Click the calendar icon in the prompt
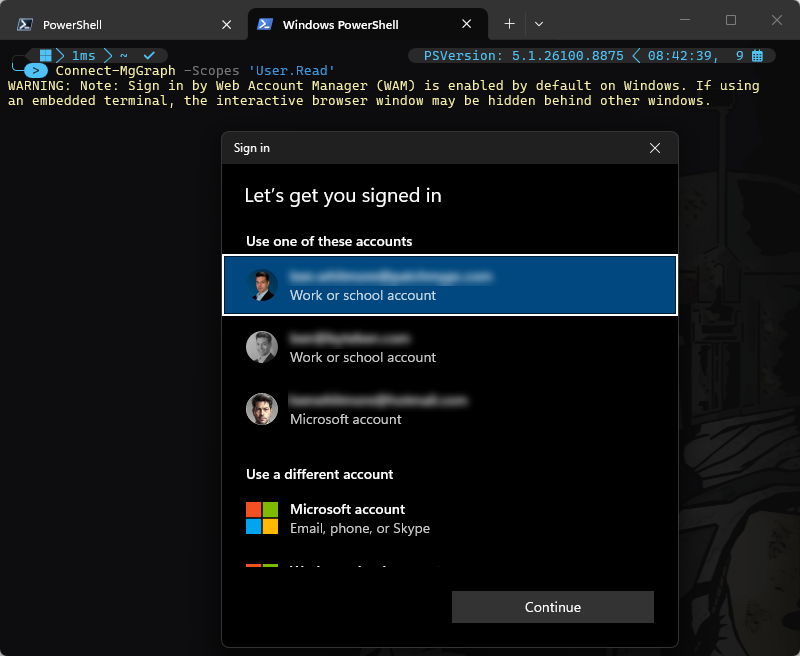Image resolution: width=800 pixels, height=656 pixels. (x=757, y=56)
